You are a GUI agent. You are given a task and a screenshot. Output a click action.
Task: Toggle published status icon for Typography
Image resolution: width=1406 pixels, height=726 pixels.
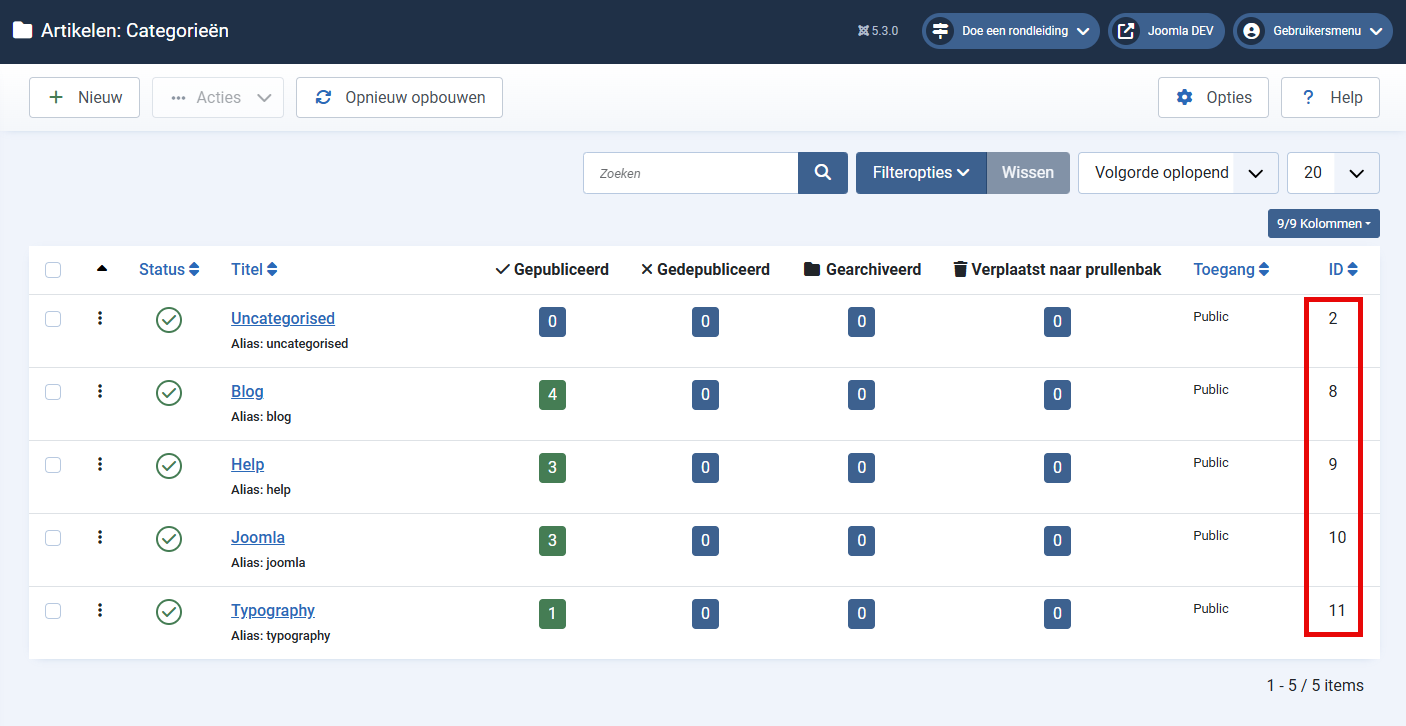(169, 612)
